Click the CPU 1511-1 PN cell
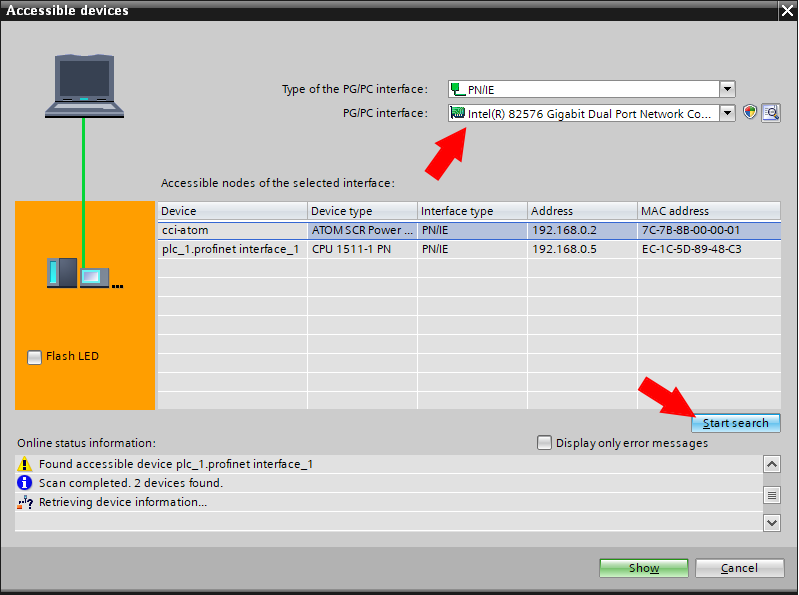Screen dimensions: 799x595 (362, 249)
